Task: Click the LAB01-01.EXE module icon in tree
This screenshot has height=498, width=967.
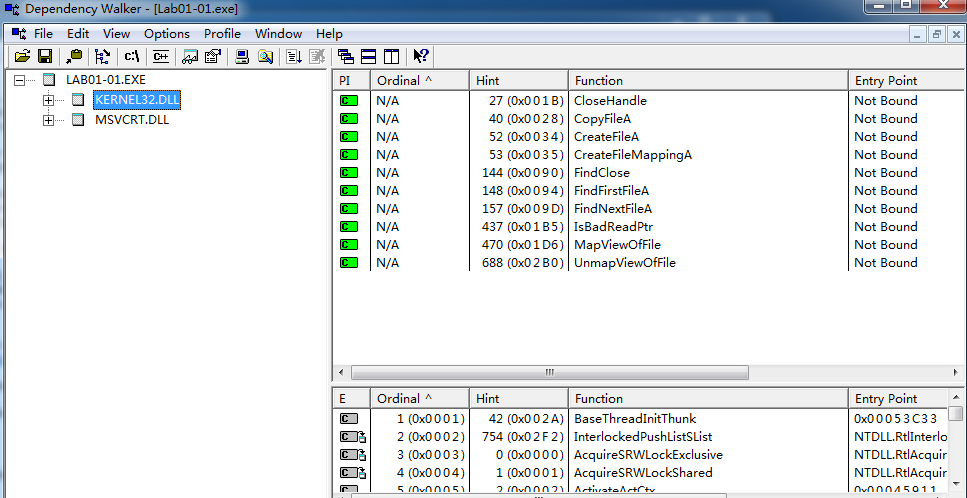Action: [49, 80]
